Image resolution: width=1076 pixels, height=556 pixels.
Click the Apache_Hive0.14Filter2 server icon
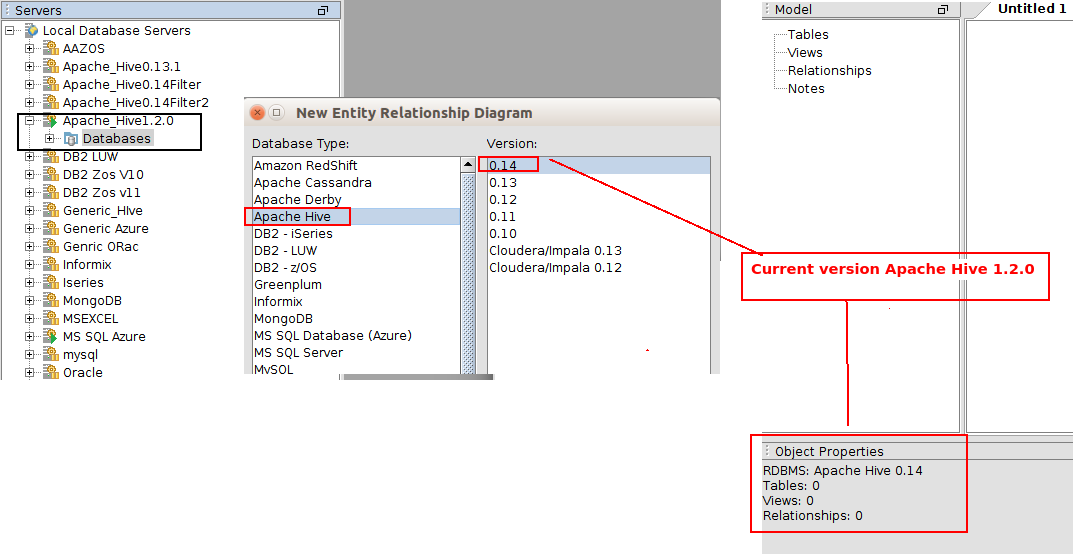click(x=51, y=102)
